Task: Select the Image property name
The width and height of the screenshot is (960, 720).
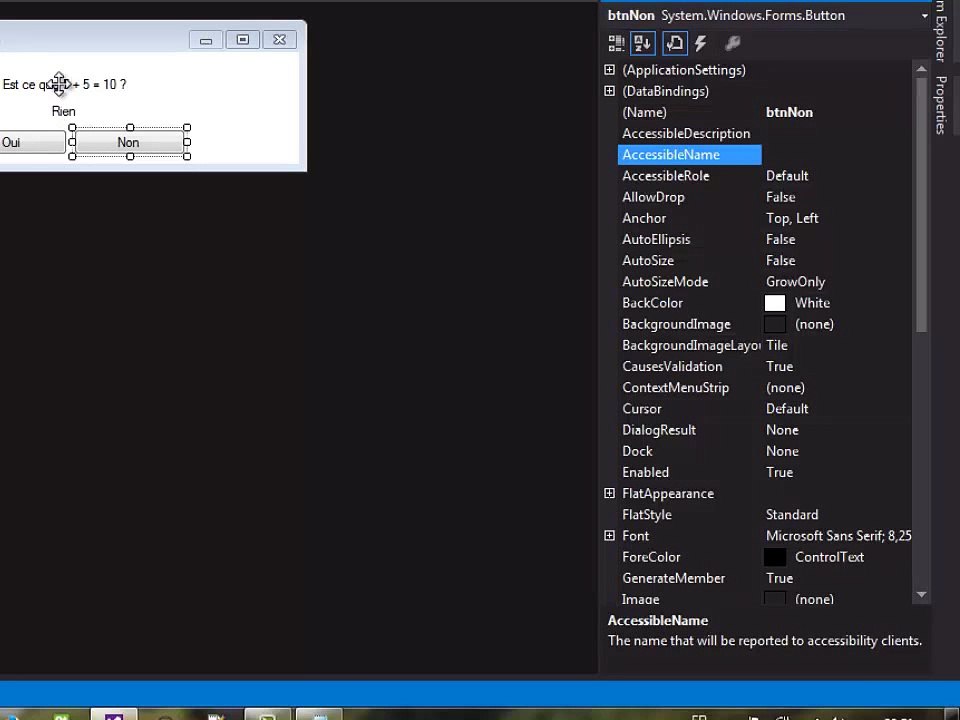Action: (x=640, y=599)
